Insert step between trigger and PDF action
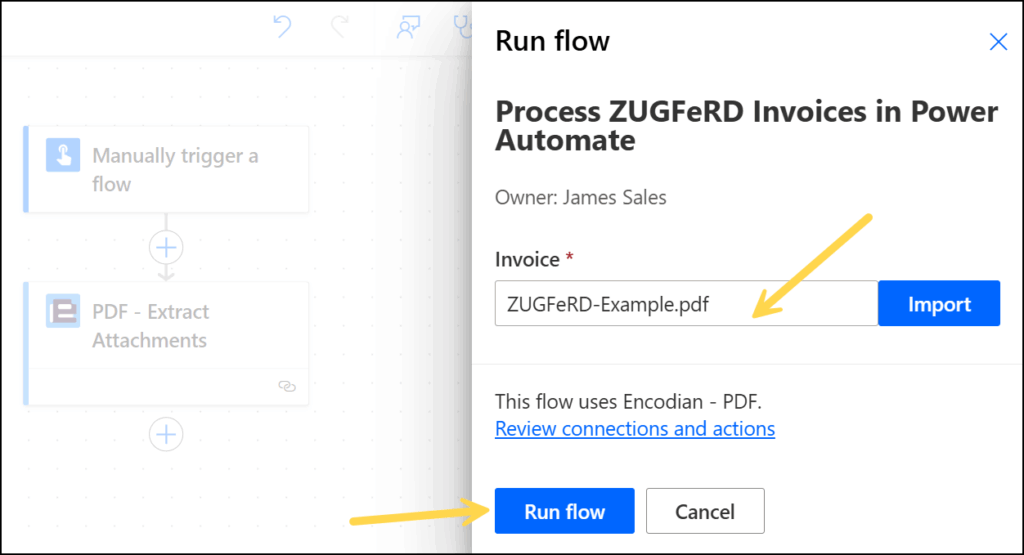Viewport: 1024px width, 555px height. [166, 247]
